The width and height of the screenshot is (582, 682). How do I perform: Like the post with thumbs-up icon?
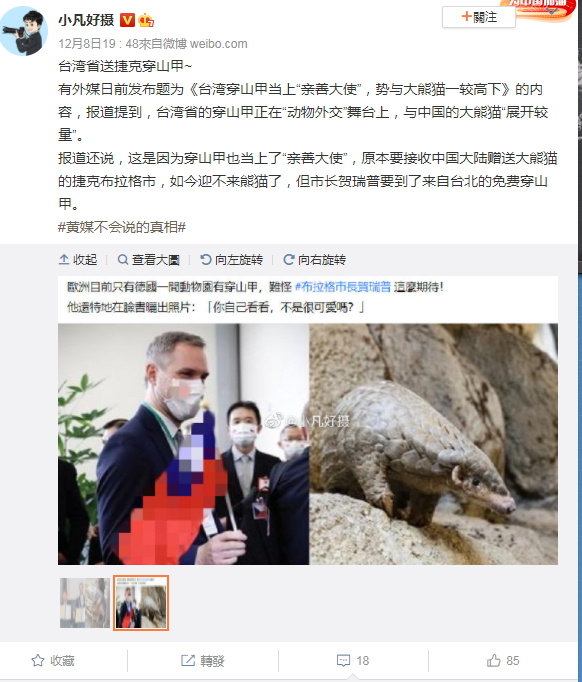pos(494,661)
